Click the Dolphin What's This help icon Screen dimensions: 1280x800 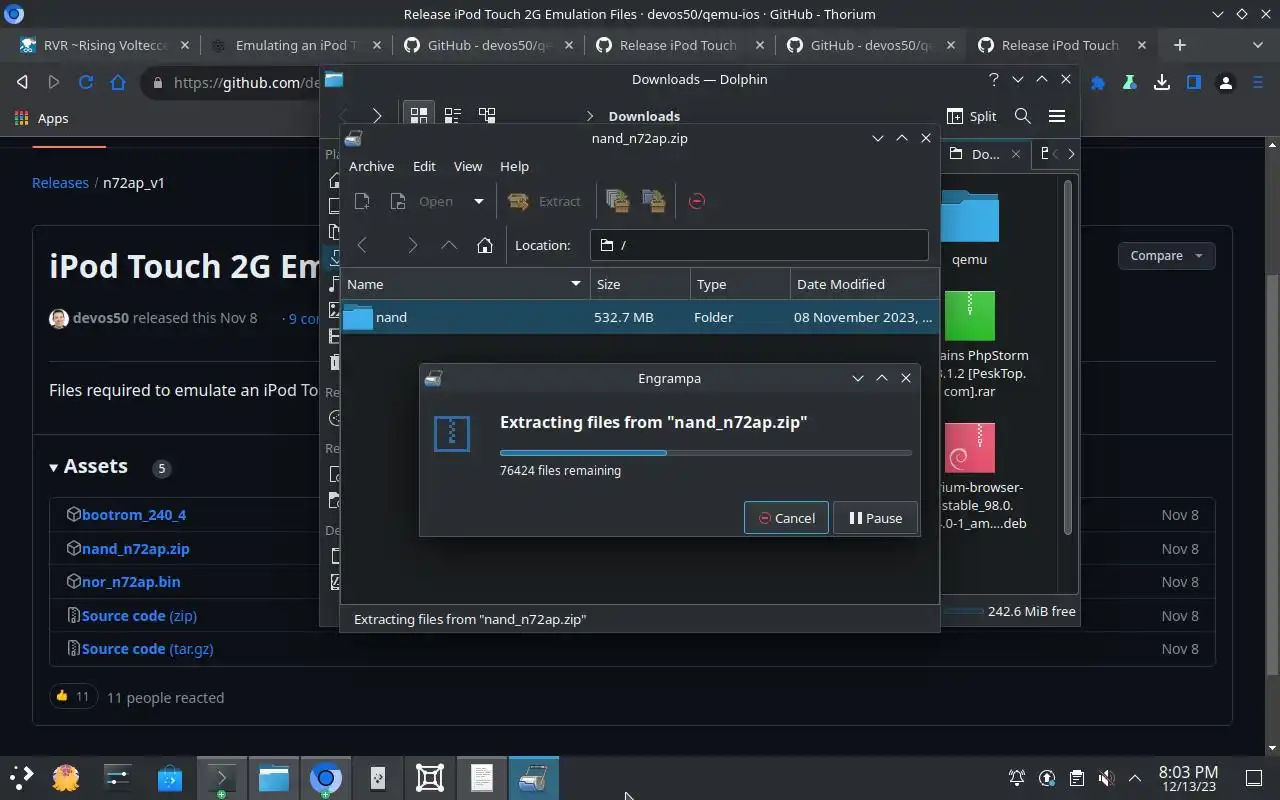[993, 79]
